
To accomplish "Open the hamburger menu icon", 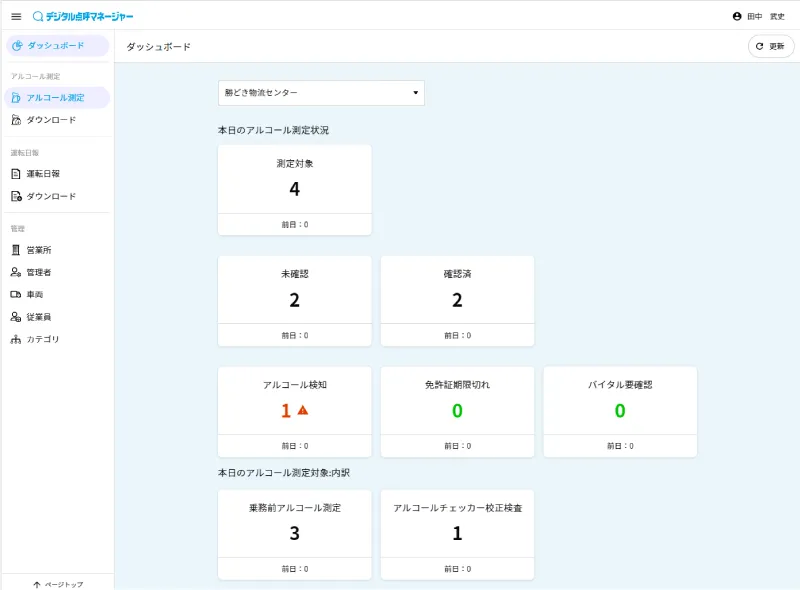I will pyautogui.click(x=16, y=16).
